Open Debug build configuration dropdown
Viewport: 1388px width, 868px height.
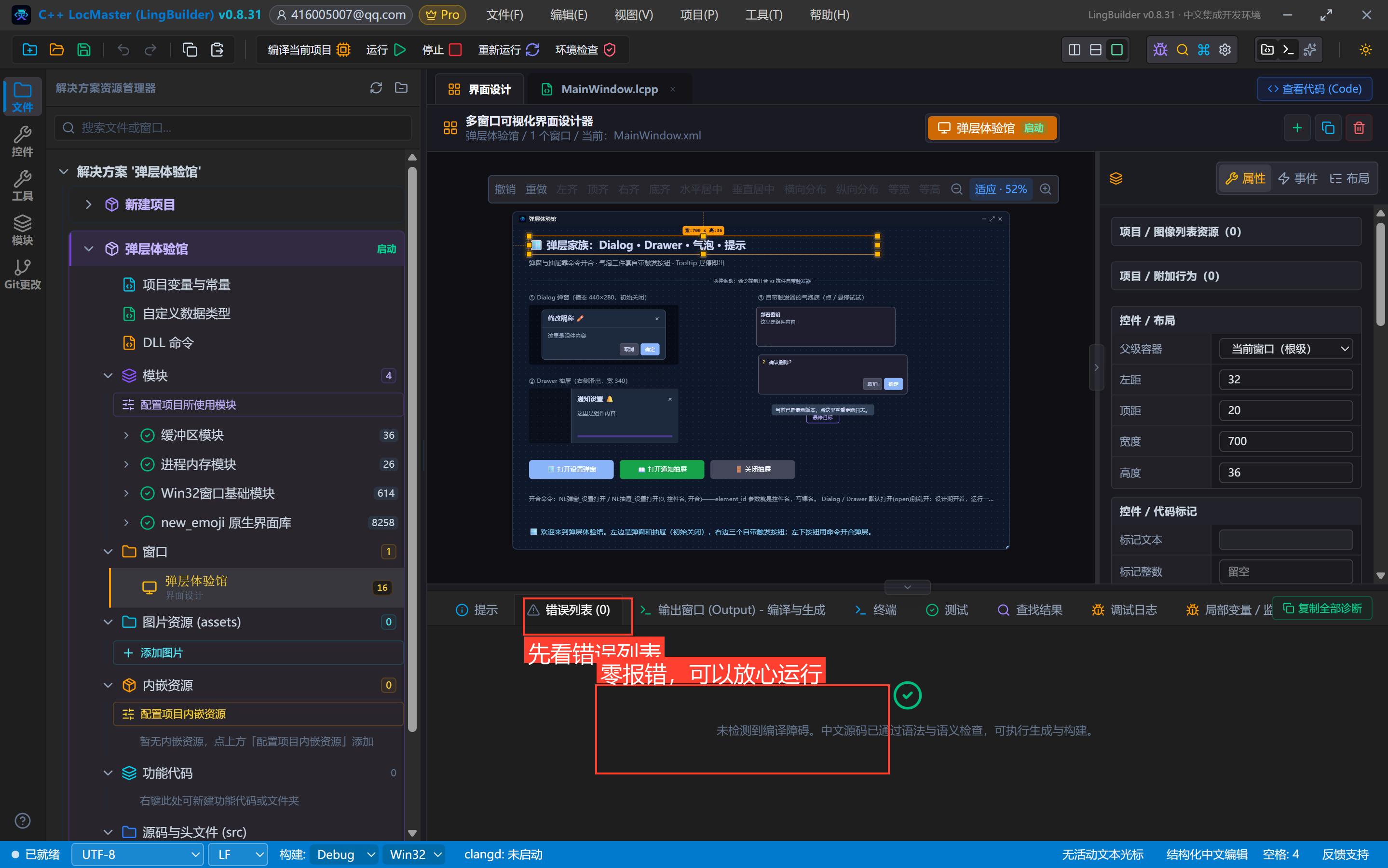tap(345, 854)
